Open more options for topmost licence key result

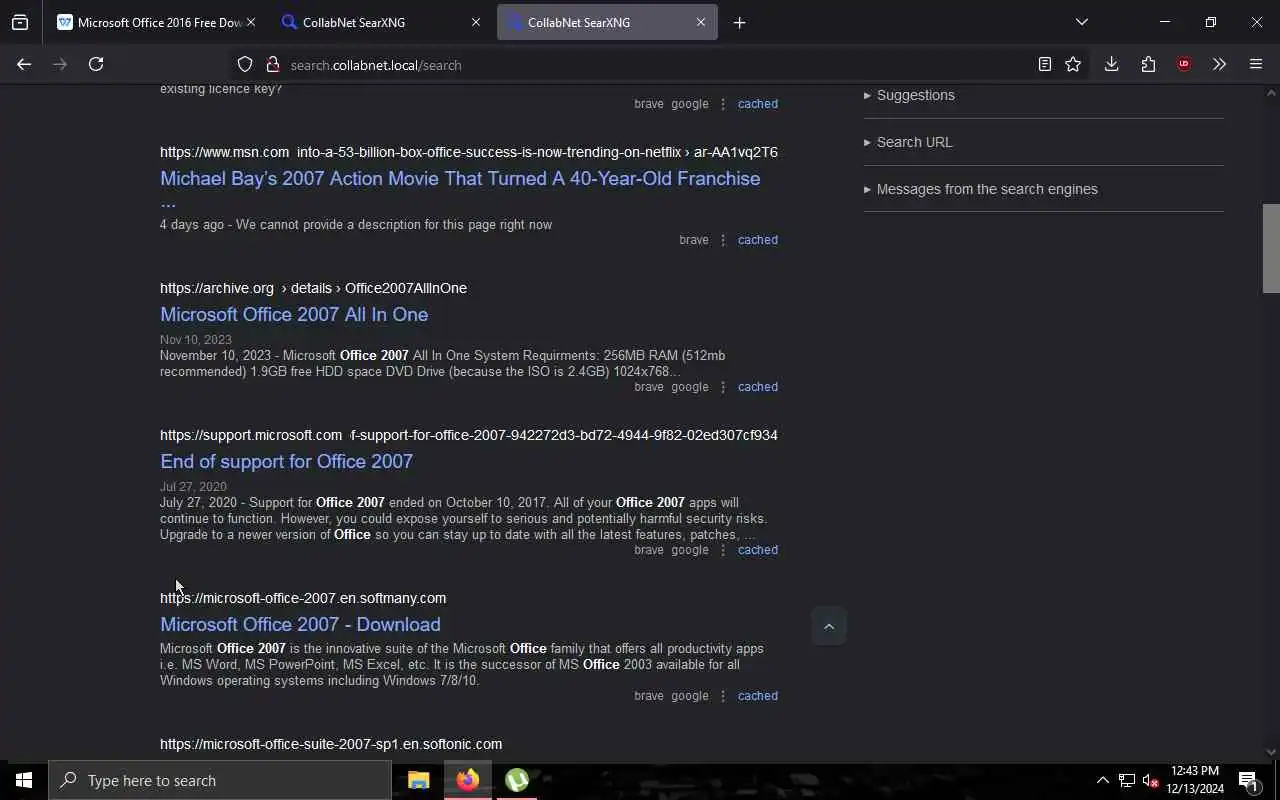point(723,104)
